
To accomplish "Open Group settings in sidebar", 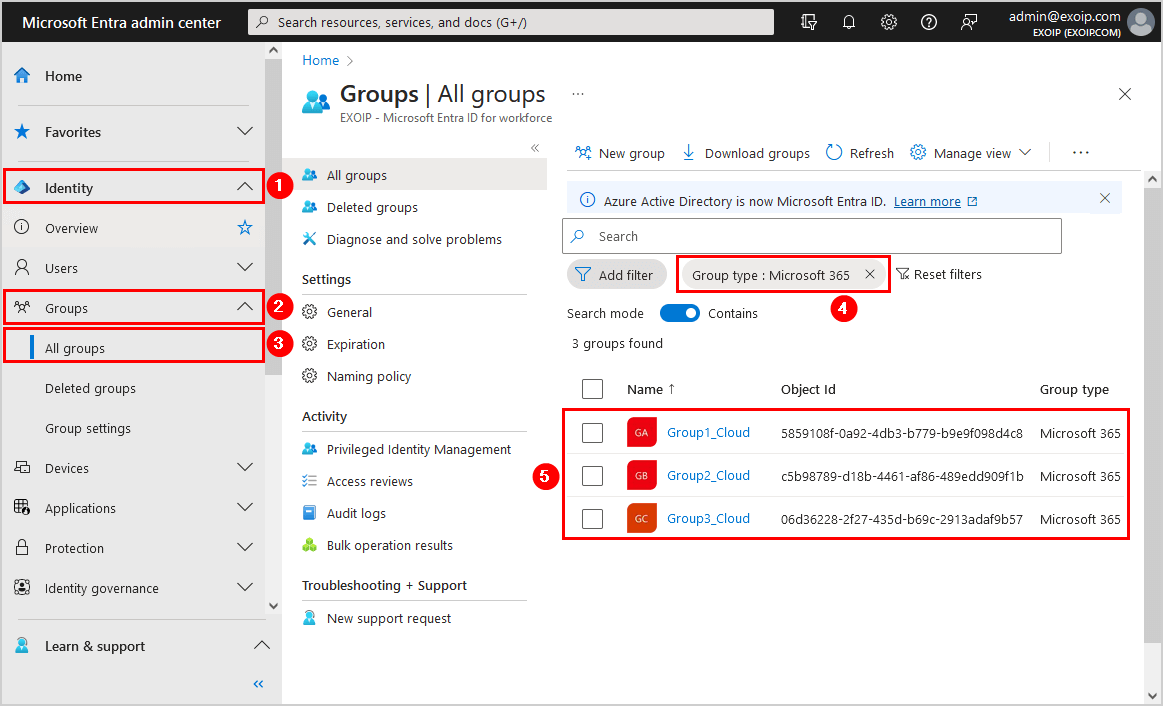I will point(88,428).
